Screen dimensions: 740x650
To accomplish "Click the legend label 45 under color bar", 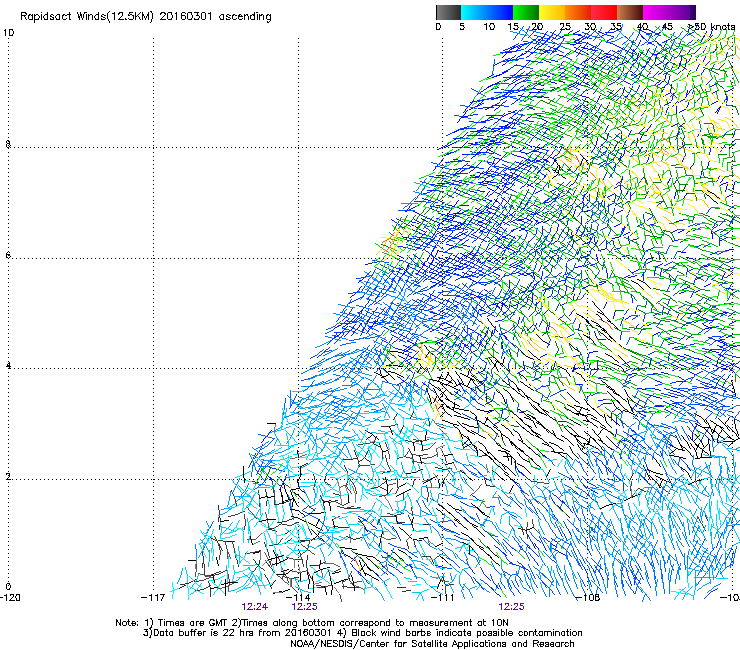I will pyautogui.click(x=667, y=27).
